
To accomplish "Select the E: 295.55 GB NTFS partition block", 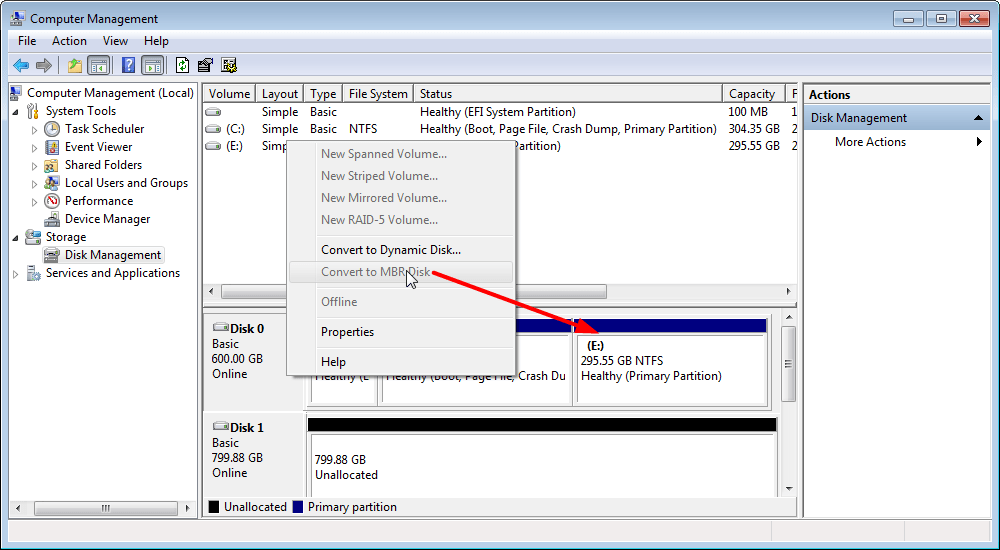I will pyautogui.click(x=671, y=362).
